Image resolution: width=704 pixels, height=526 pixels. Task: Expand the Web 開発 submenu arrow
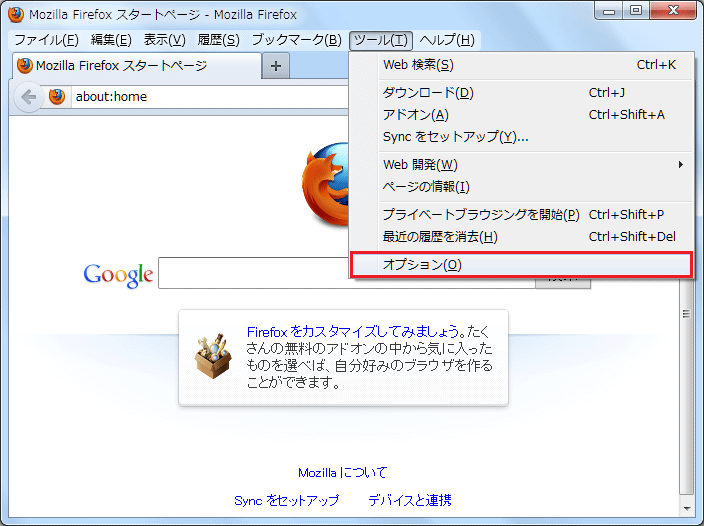coord(681,164)
